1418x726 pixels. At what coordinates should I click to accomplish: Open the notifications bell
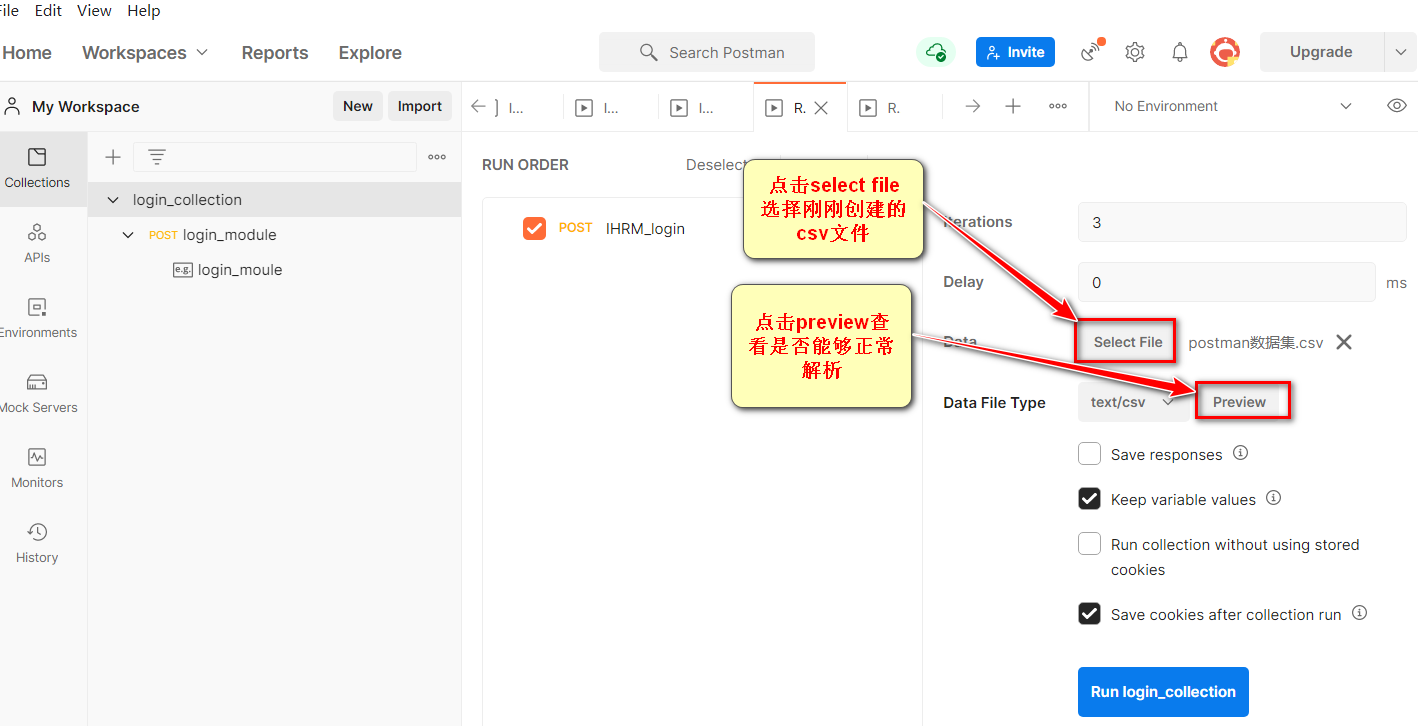click(1180, 52)
